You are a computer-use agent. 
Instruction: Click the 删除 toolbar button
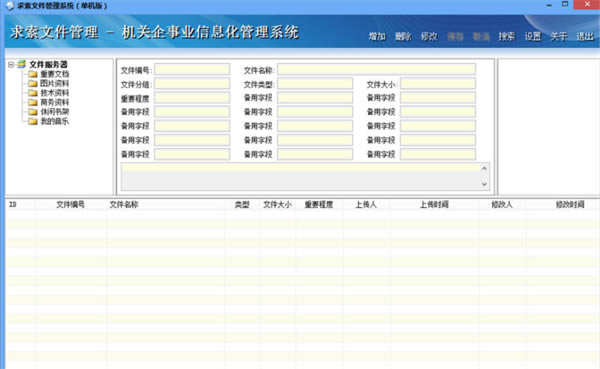(x=403, y=36)
